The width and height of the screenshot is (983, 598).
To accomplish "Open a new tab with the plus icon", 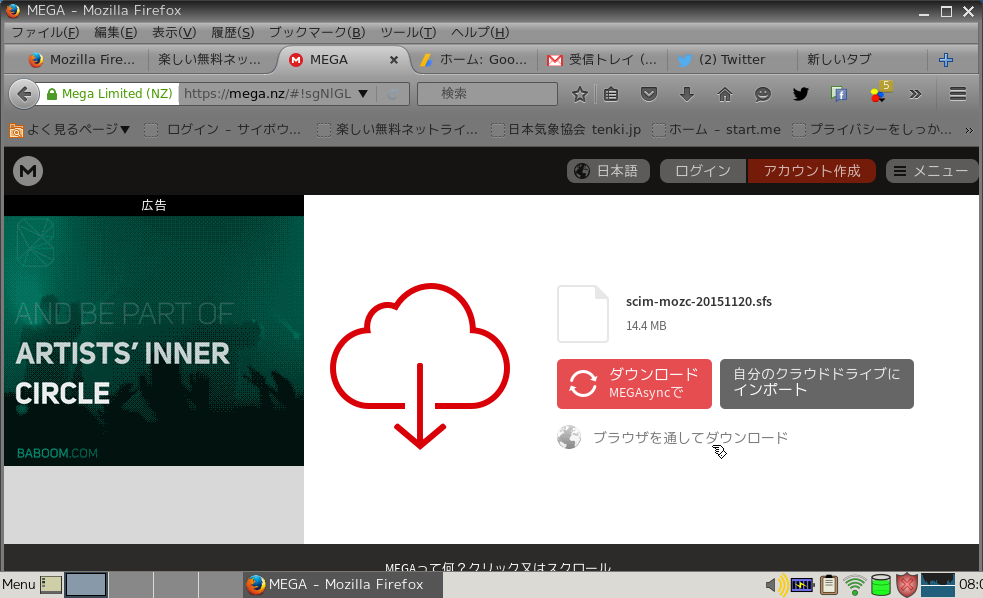I will [945, 60].
